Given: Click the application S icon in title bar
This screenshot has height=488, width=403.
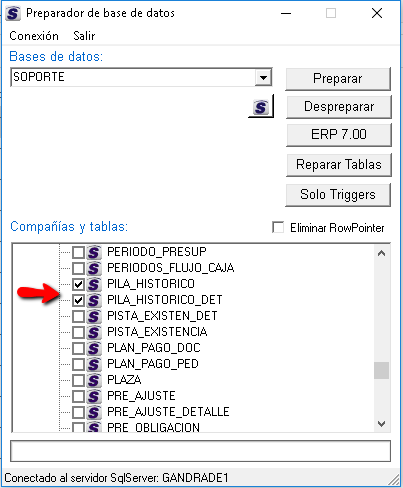Looking at the screenshot, I should (x=13, y=13).
